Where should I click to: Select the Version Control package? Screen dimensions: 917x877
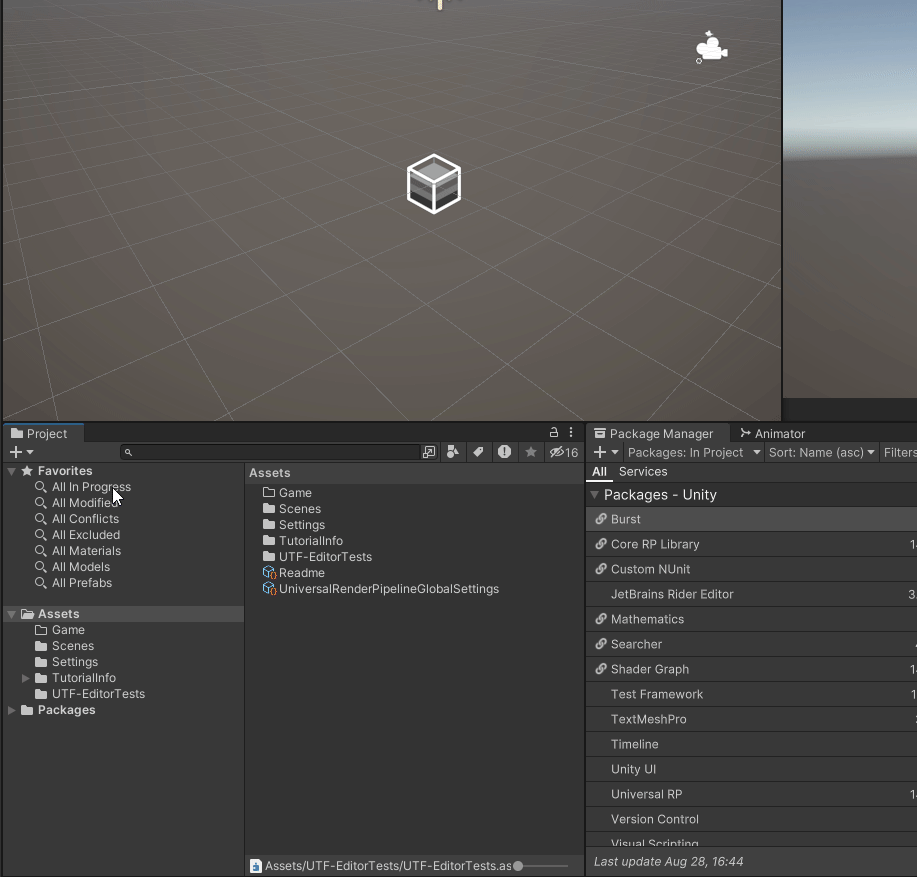(751, 819)
